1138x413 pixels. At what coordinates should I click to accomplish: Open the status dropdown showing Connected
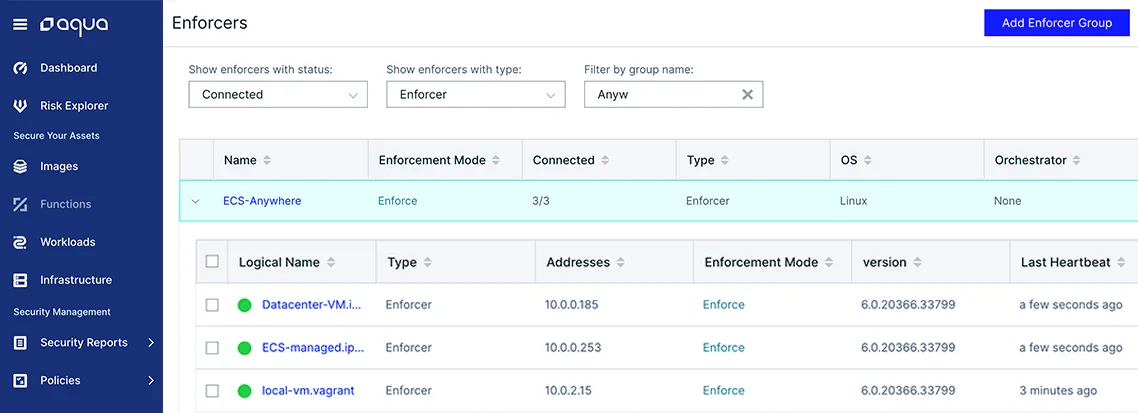(x=278, y=94)
